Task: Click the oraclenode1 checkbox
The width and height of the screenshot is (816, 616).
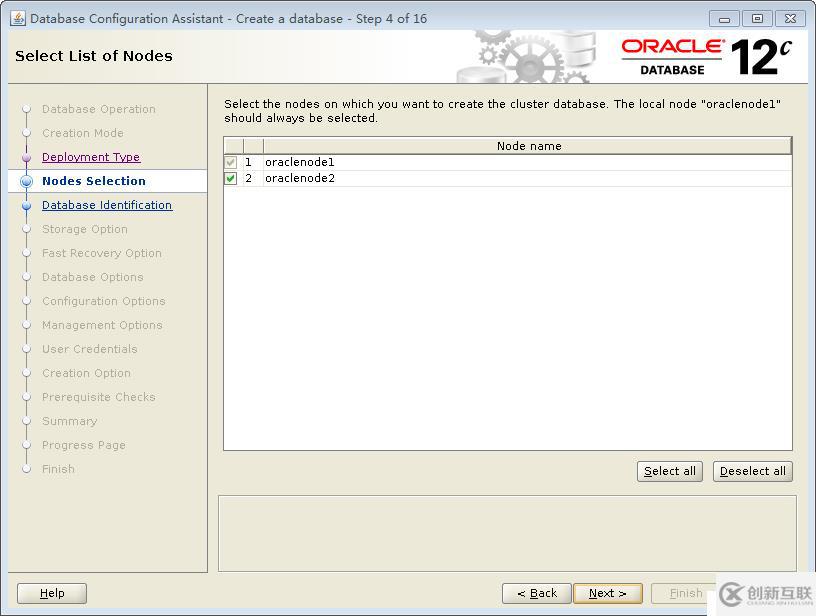Action: pos(231,162)
